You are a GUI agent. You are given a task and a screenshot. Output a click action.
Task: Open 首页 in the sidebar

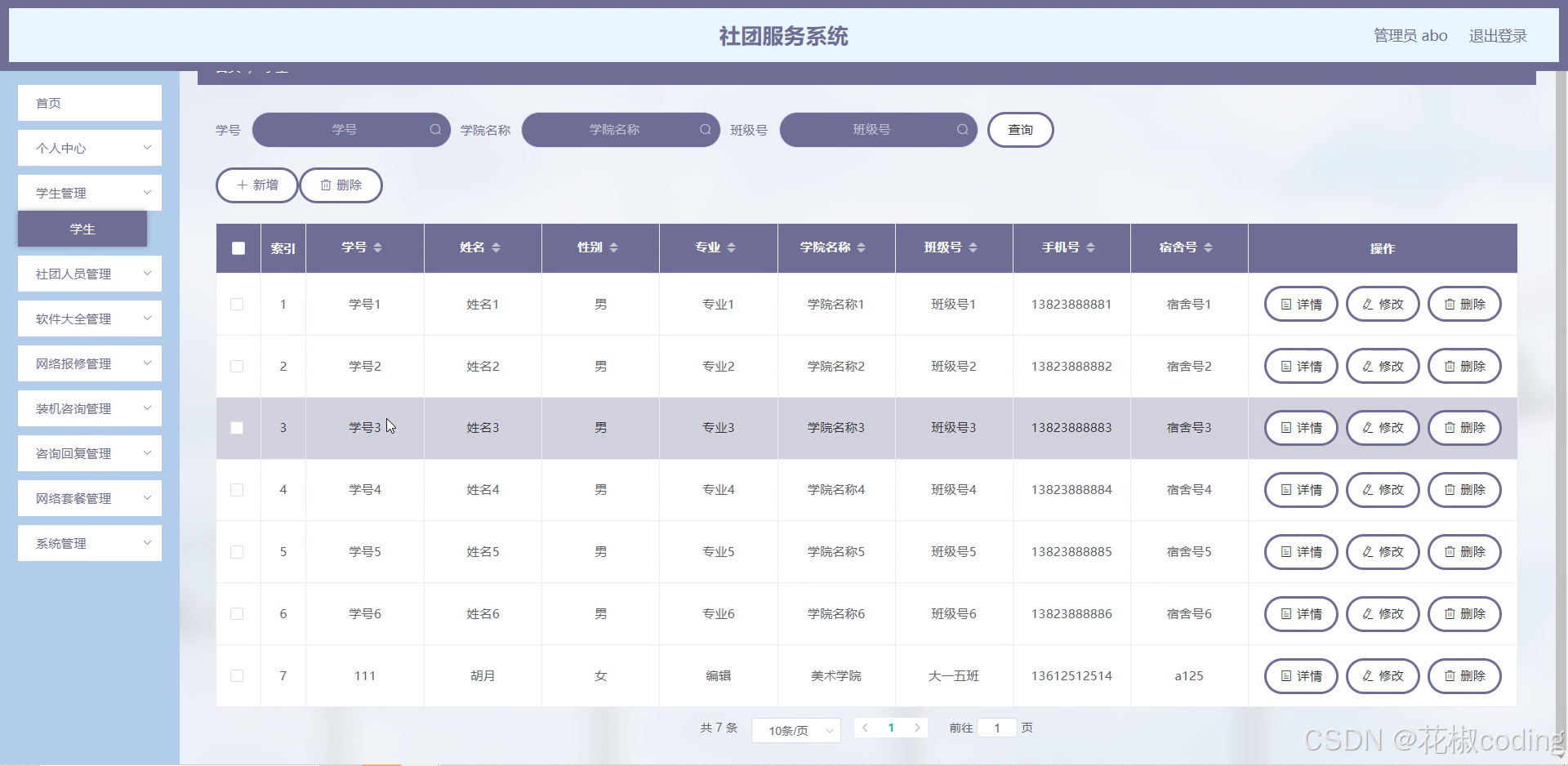coord(90,103)
